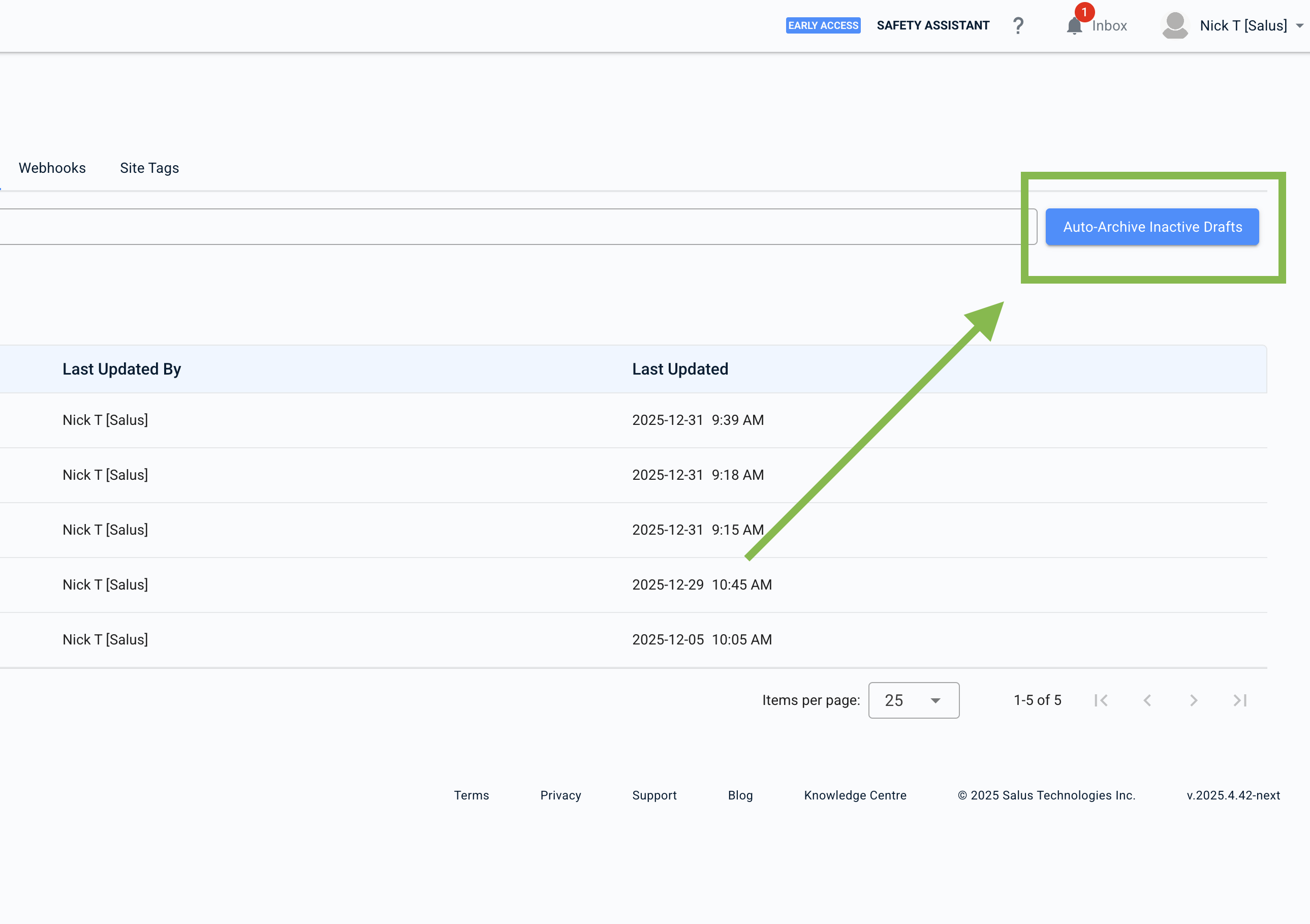Open Items per page dropdown

pos(913,700)
